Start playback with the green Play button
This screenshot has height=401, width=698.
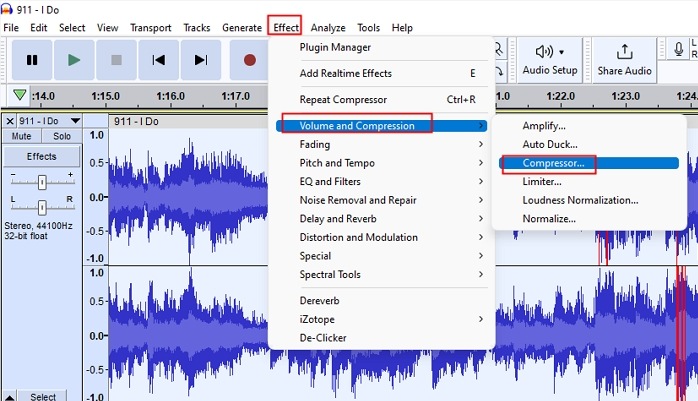coord(74,60)
